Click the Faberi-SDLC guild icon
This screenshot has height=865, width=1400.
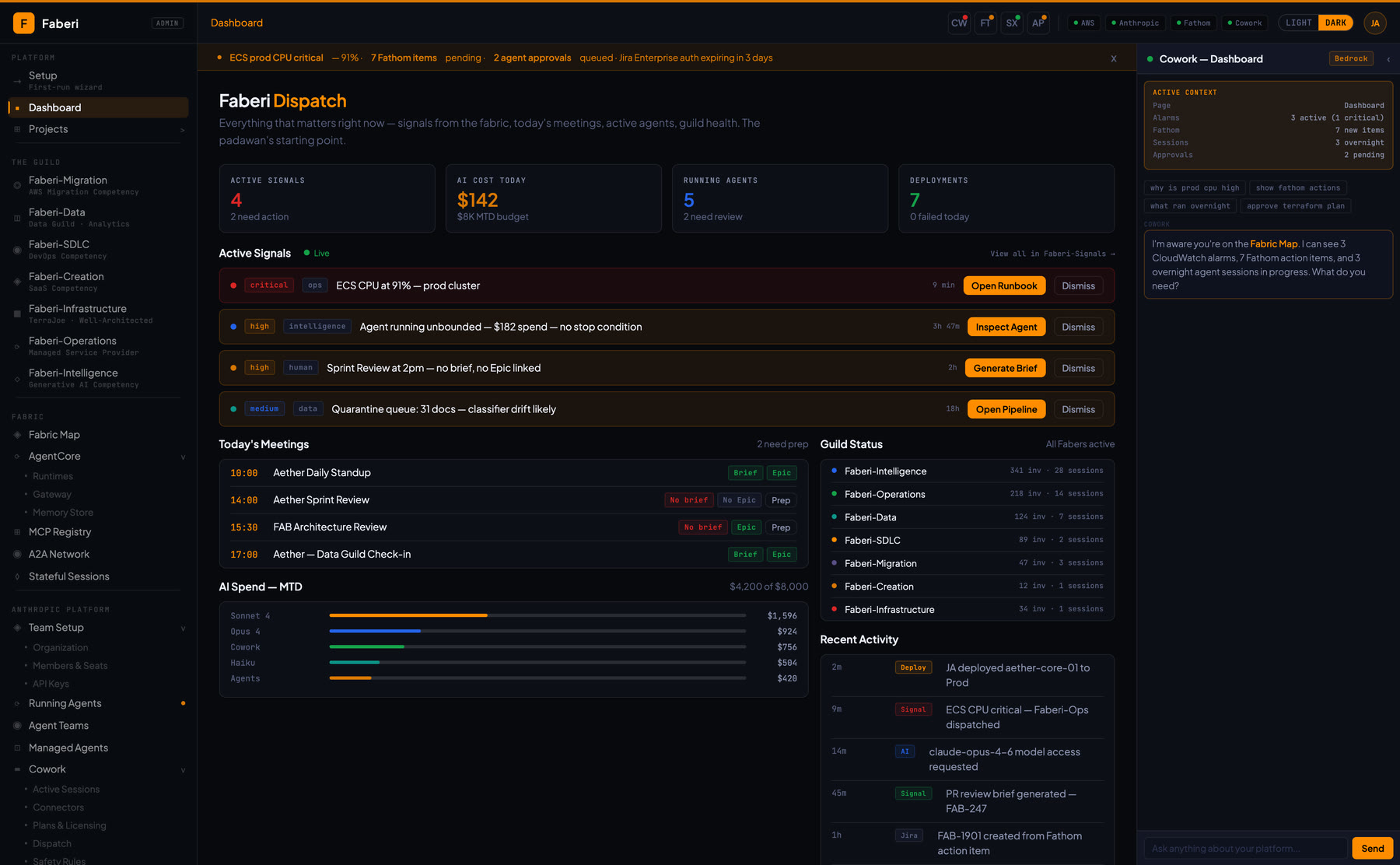[17, 250]
